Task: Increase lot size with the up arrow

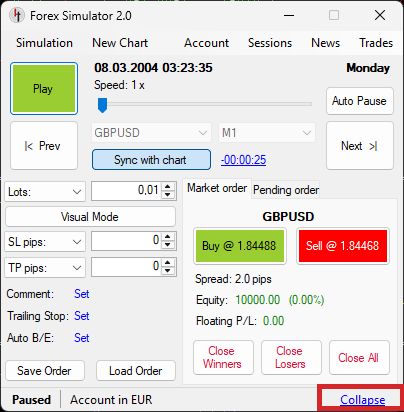Action: coord(168,187)
